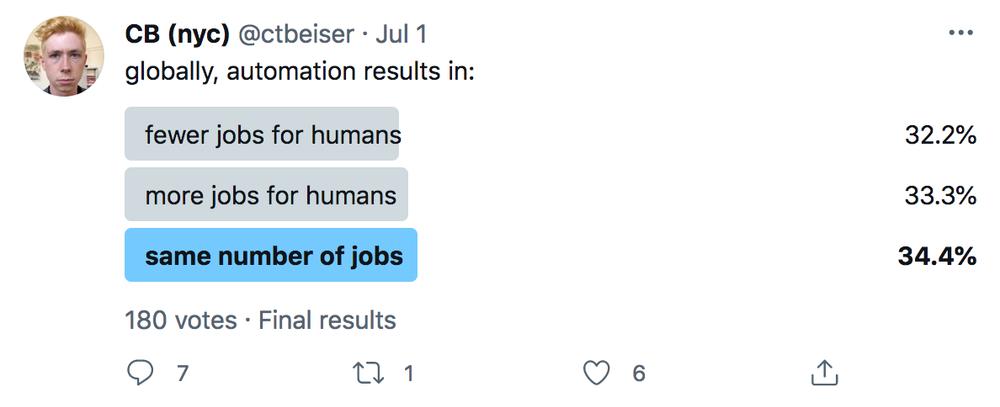Click the like count number 6
1000x407 pixels.
point(638,373)
